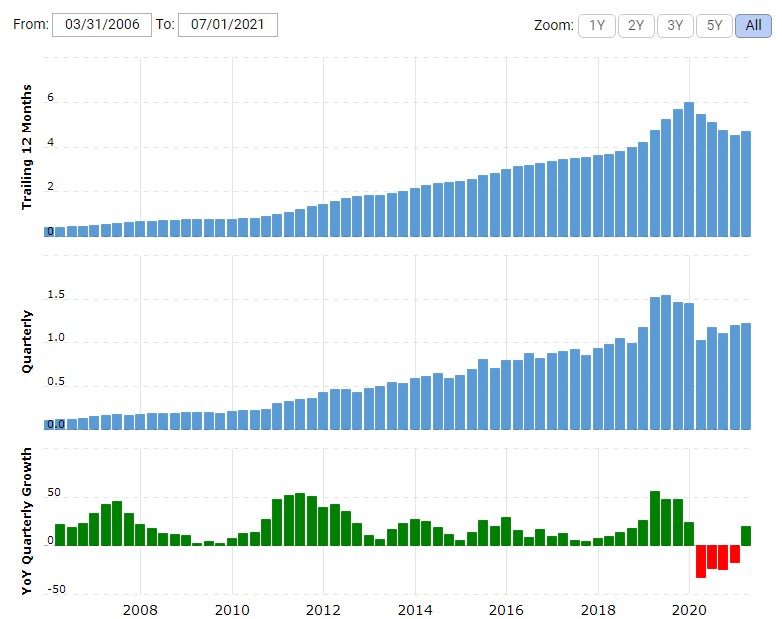
Task: Click the 2010 x-axis year label
Action: coord(232,610)
